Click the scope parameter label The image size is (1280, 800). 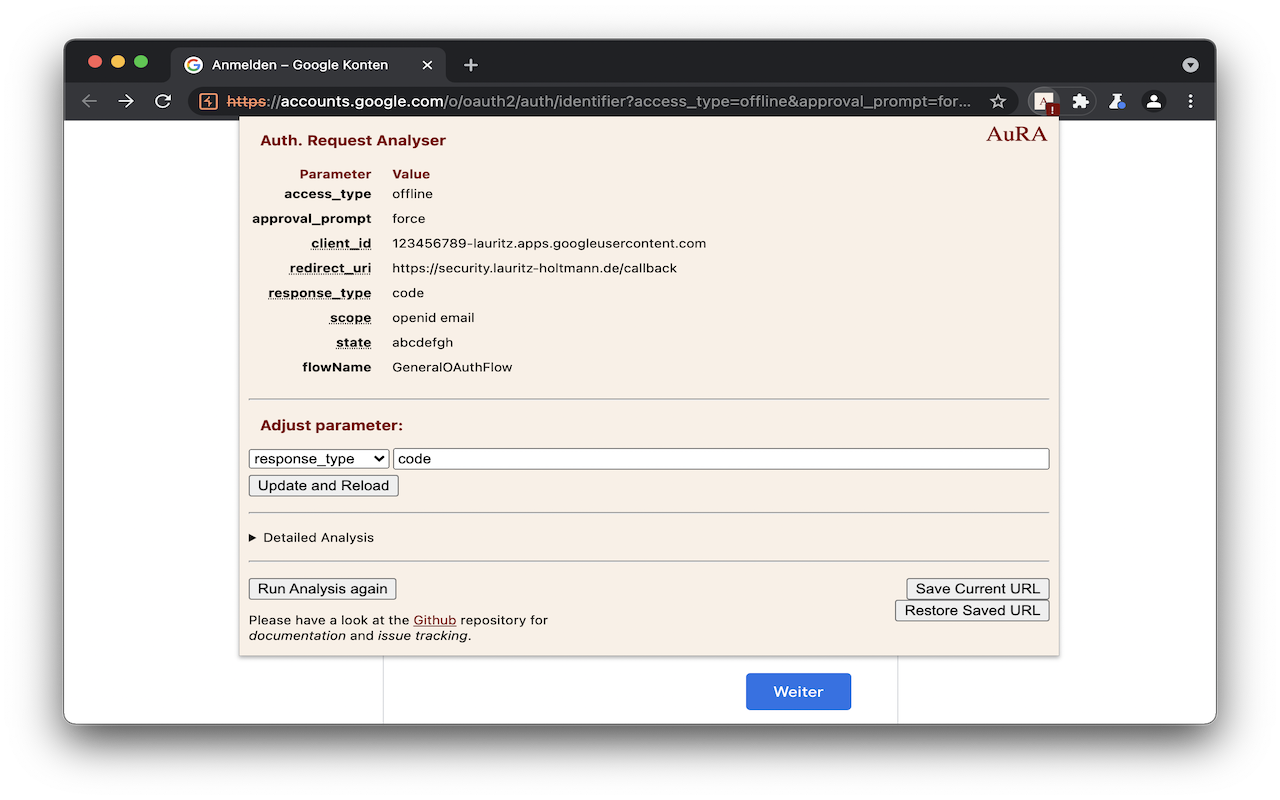point(351,318)
